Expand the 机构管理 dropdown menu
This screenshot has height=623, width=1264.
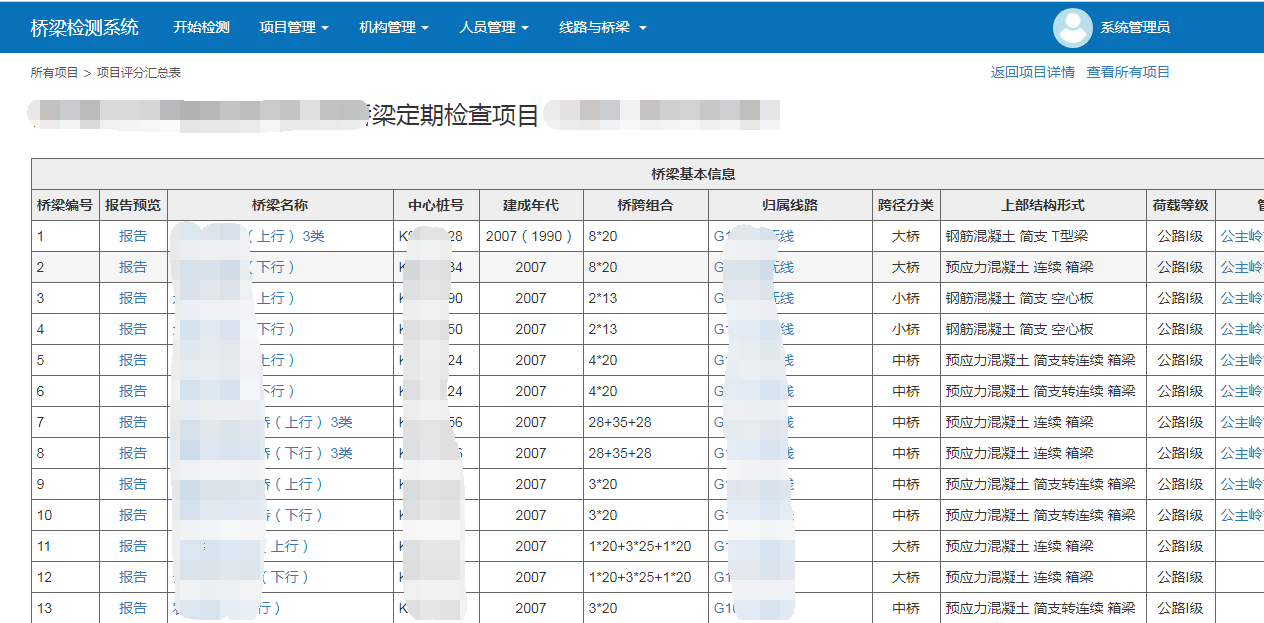pos(393,28)
